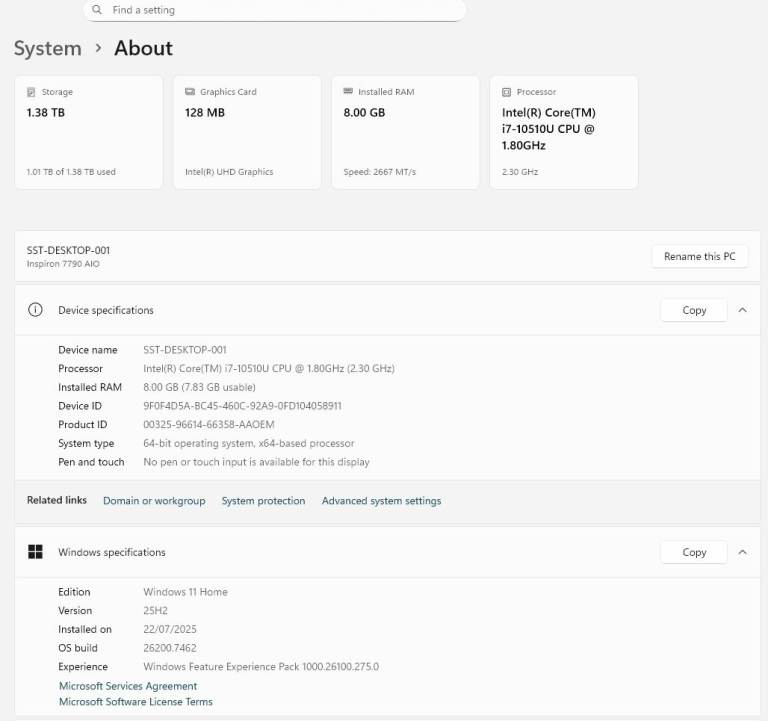Click the Processor chip icon
This screenshot has height=721, width=768.
(x=506, y=92)
